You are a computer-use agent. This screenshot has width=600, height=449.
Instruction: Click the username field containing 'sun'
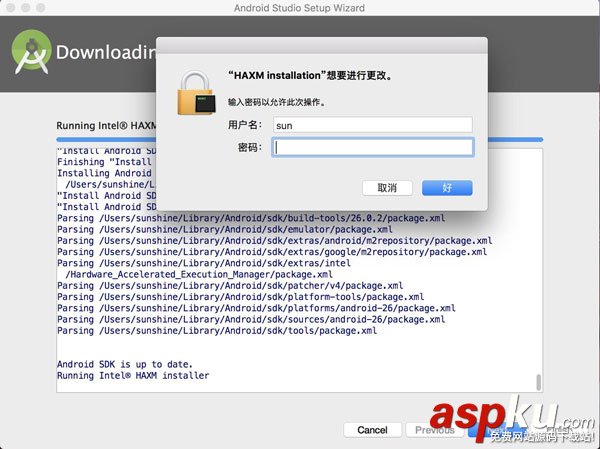(x=373, y=125)
